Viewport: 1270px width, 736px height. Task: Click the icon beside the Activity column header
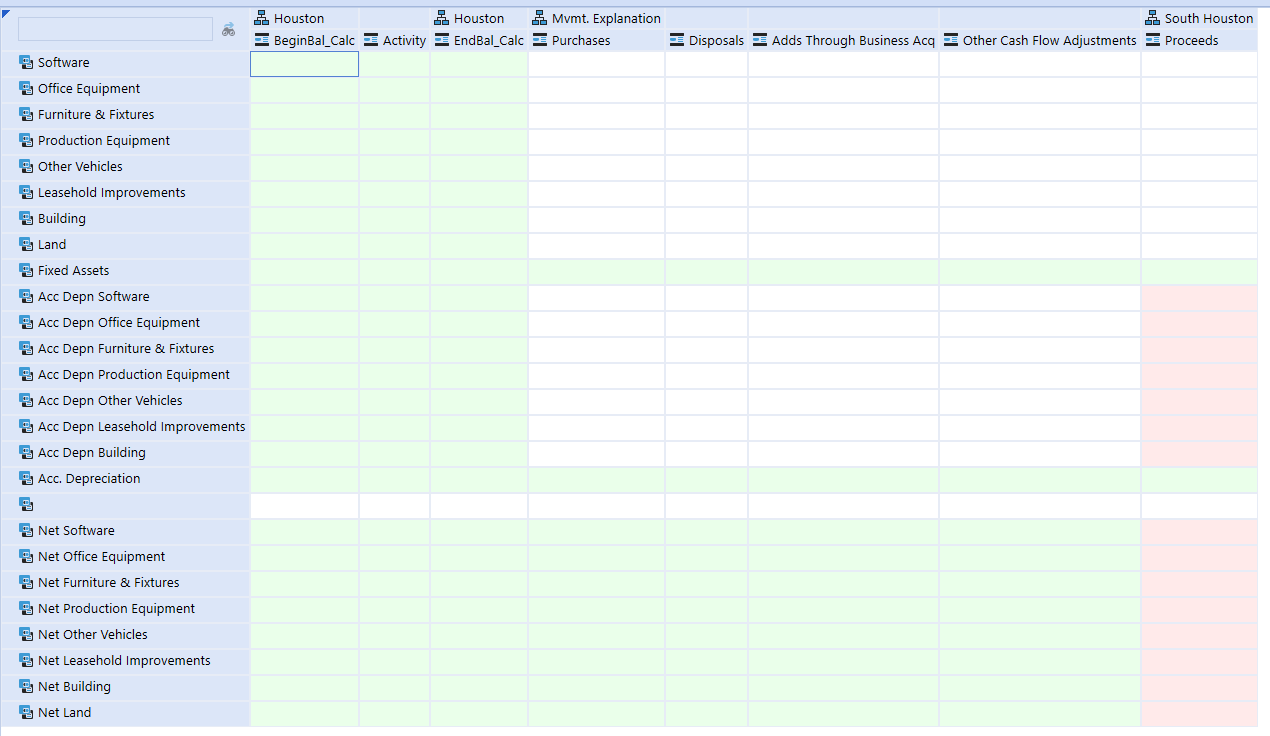pos(371,41)
